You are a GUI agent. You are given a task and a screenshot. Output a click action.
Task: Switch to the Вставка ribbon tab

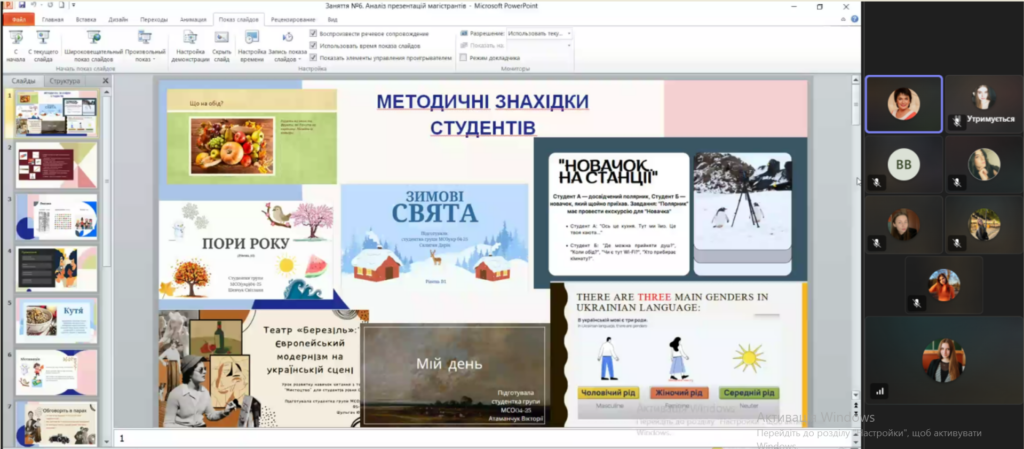pyautogui.click(x=86, y=20)
